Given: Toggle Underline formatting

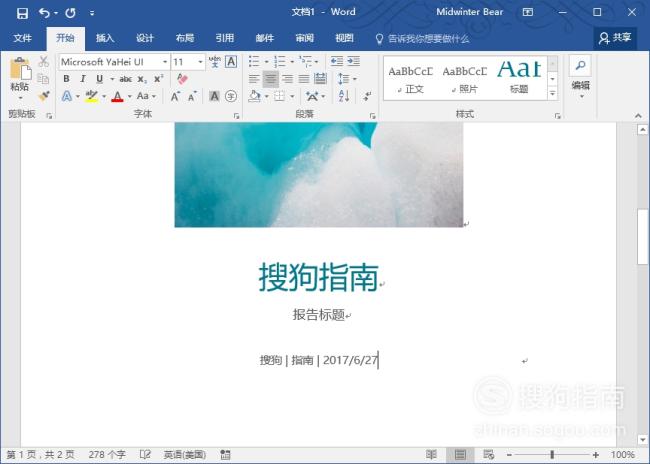Looking at the screenshot, I should pos(99,79).
